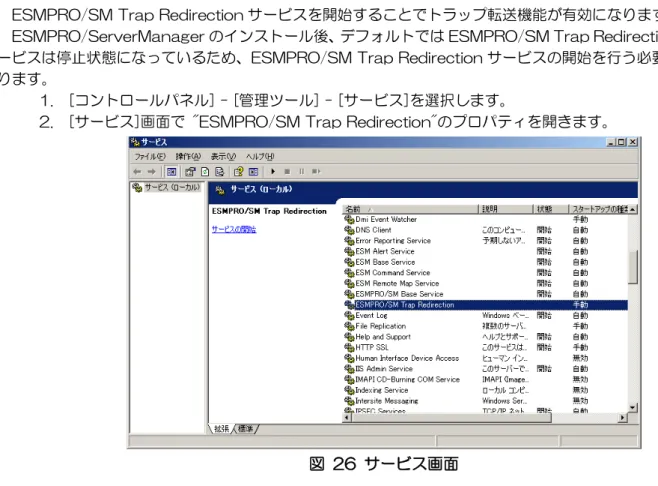Select the HTTP SSL service row
The width and height of the screenshot is (658, 486).
pos(486,348)
